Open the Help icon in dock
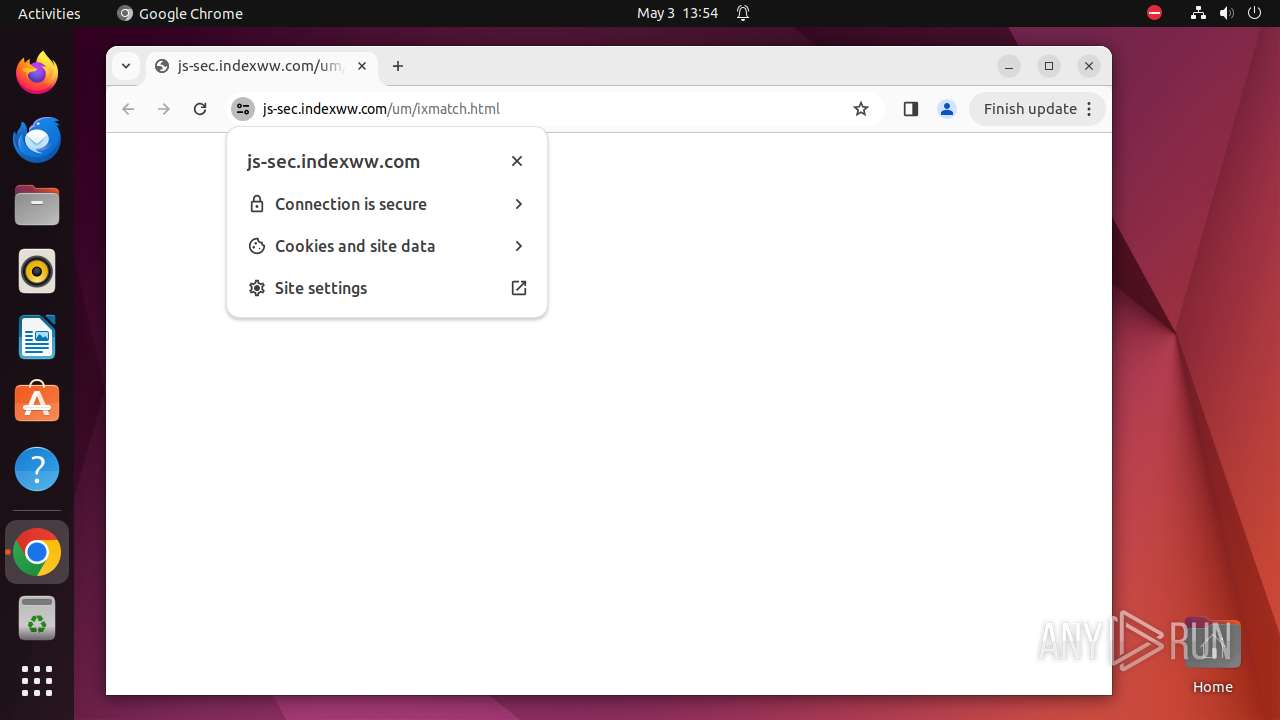Screen dimensions: 1280x720 [37, 469]
